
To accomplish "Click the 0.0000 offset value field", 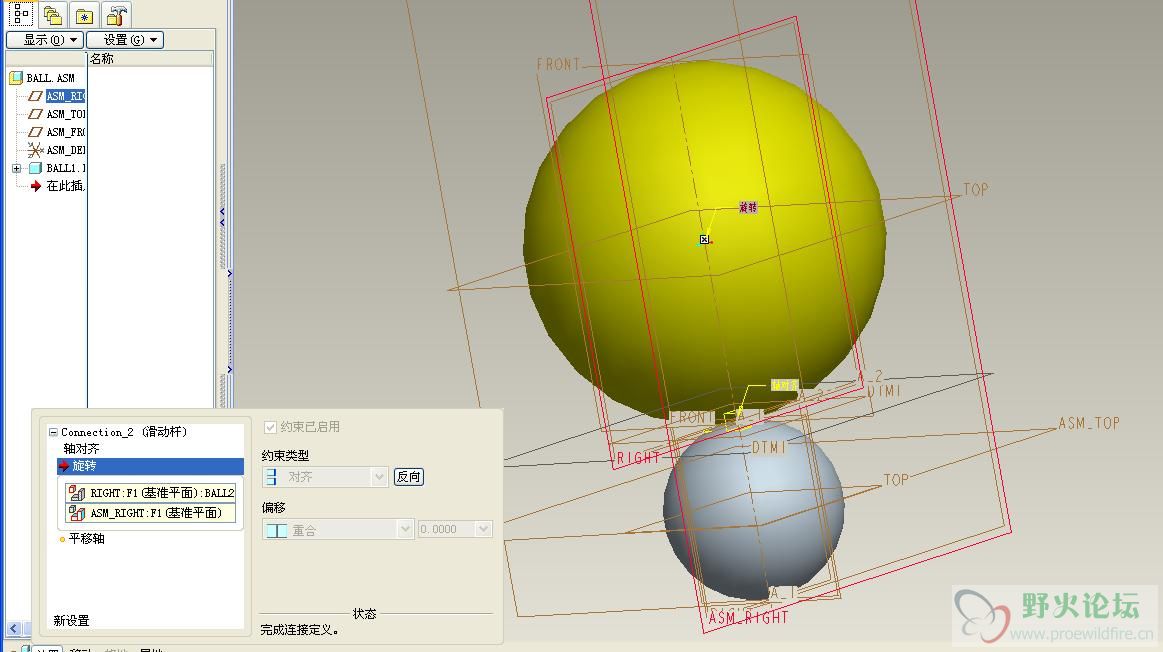I will [447, 530].
